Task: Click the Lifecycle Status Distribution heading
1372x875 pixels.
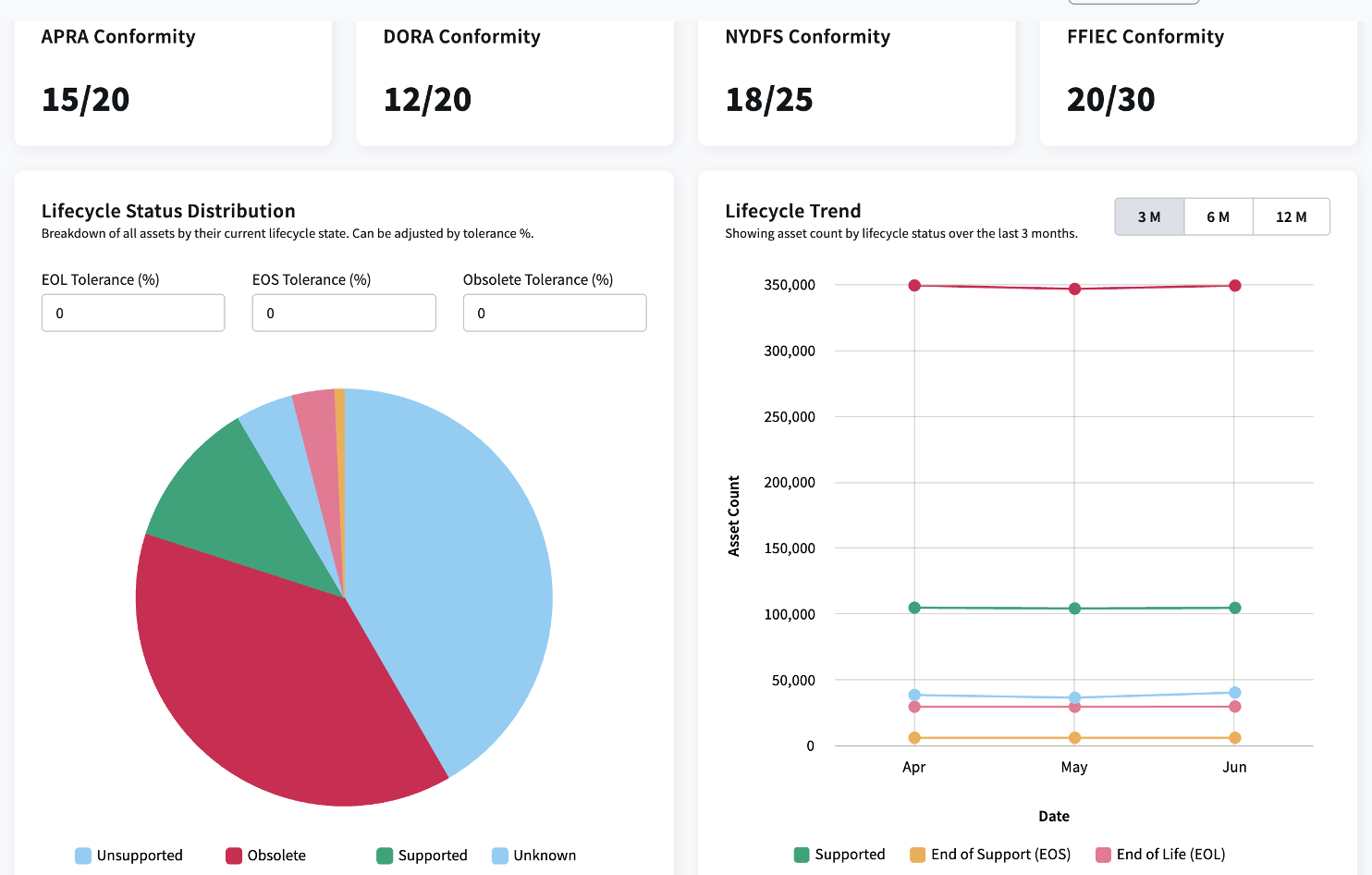Action: tap(168, 211)
